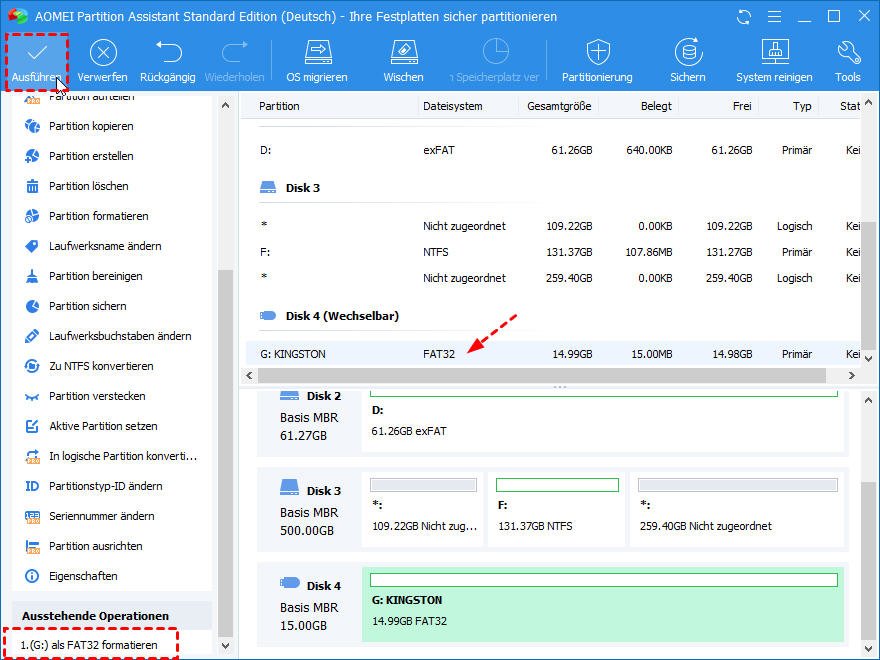
Task: Click G: KINGSTON block in disk map
Action: (603, 604)
